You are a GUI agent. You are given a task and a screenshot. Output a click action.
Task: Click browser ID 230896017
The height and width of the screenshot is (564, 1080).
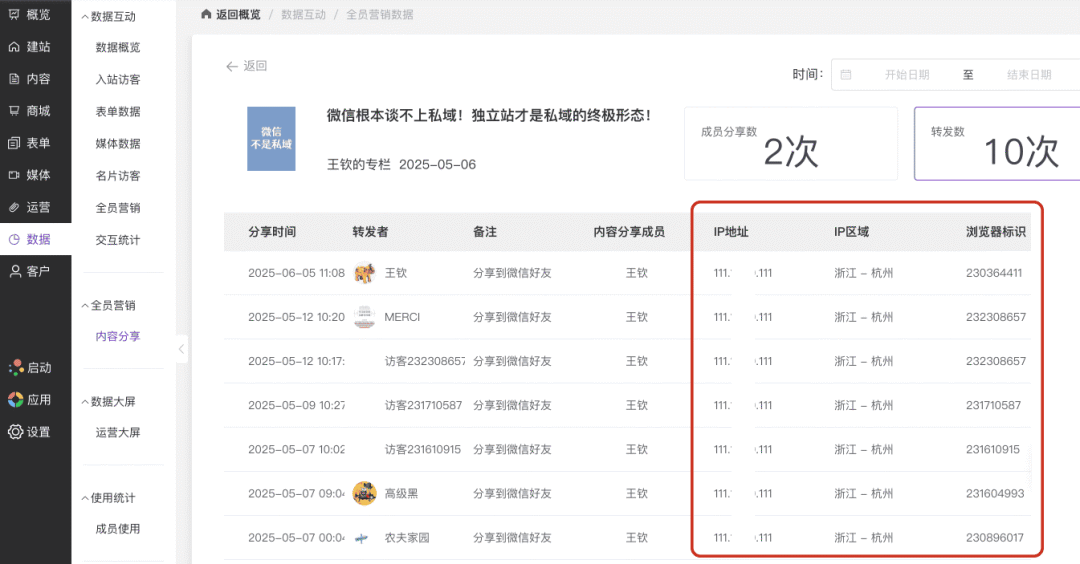(x=995, y=538)
